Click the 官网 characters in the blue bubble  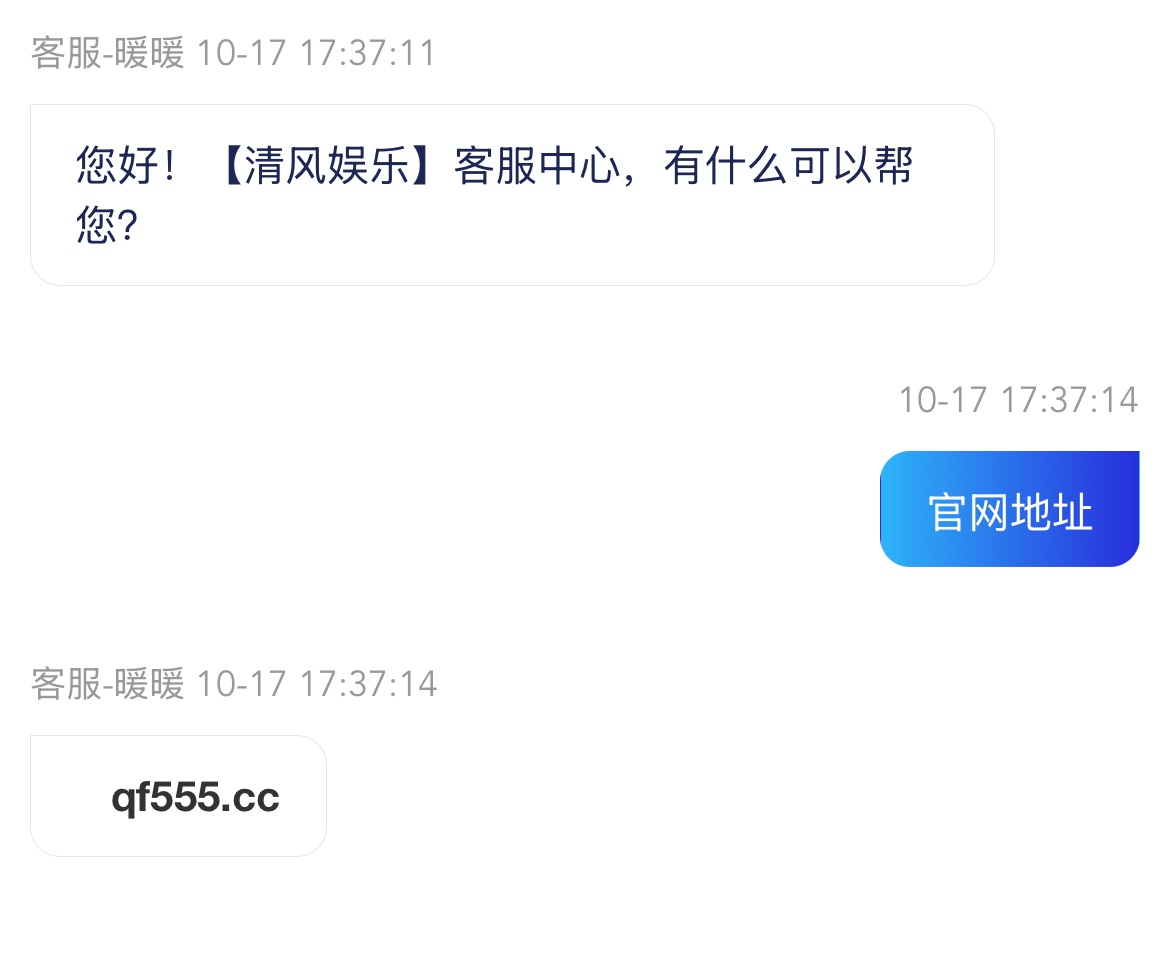(x=969, y=512)
